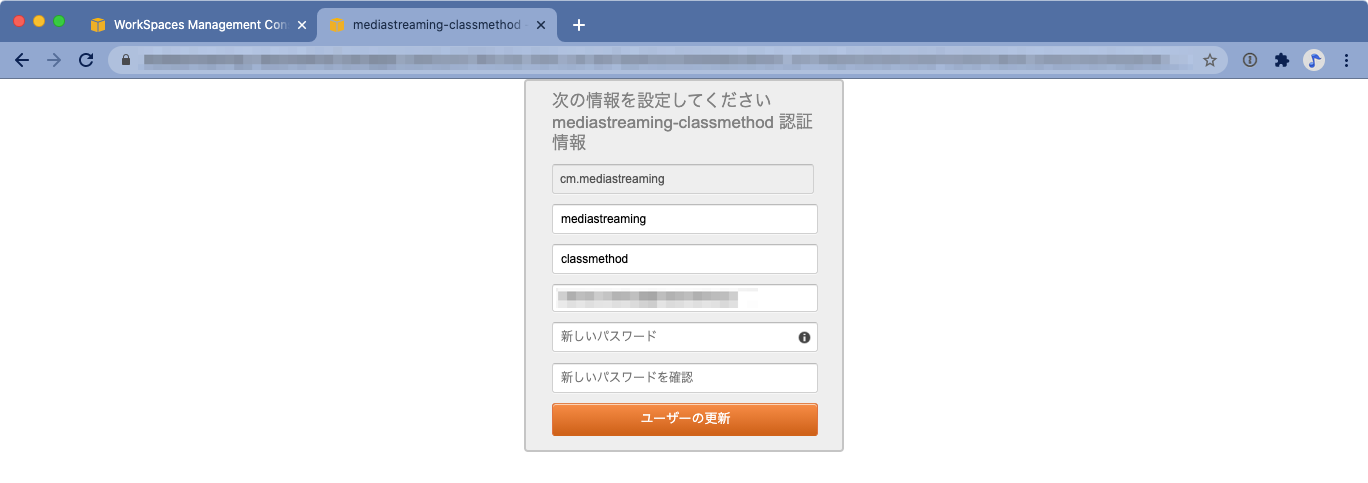
Task: Click the ユーザーの更新 button
Action: coord(685,419)
